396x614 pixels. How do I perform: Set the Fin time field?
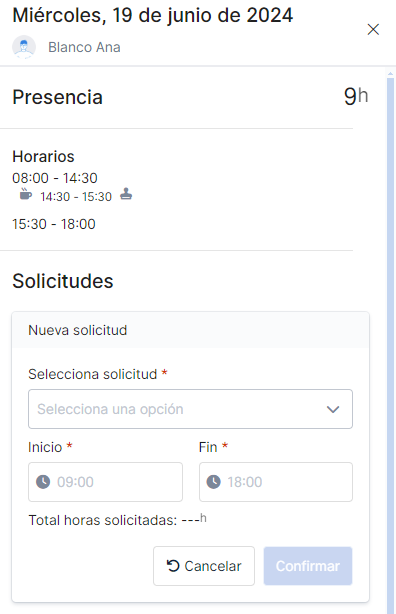pos(276,482)
